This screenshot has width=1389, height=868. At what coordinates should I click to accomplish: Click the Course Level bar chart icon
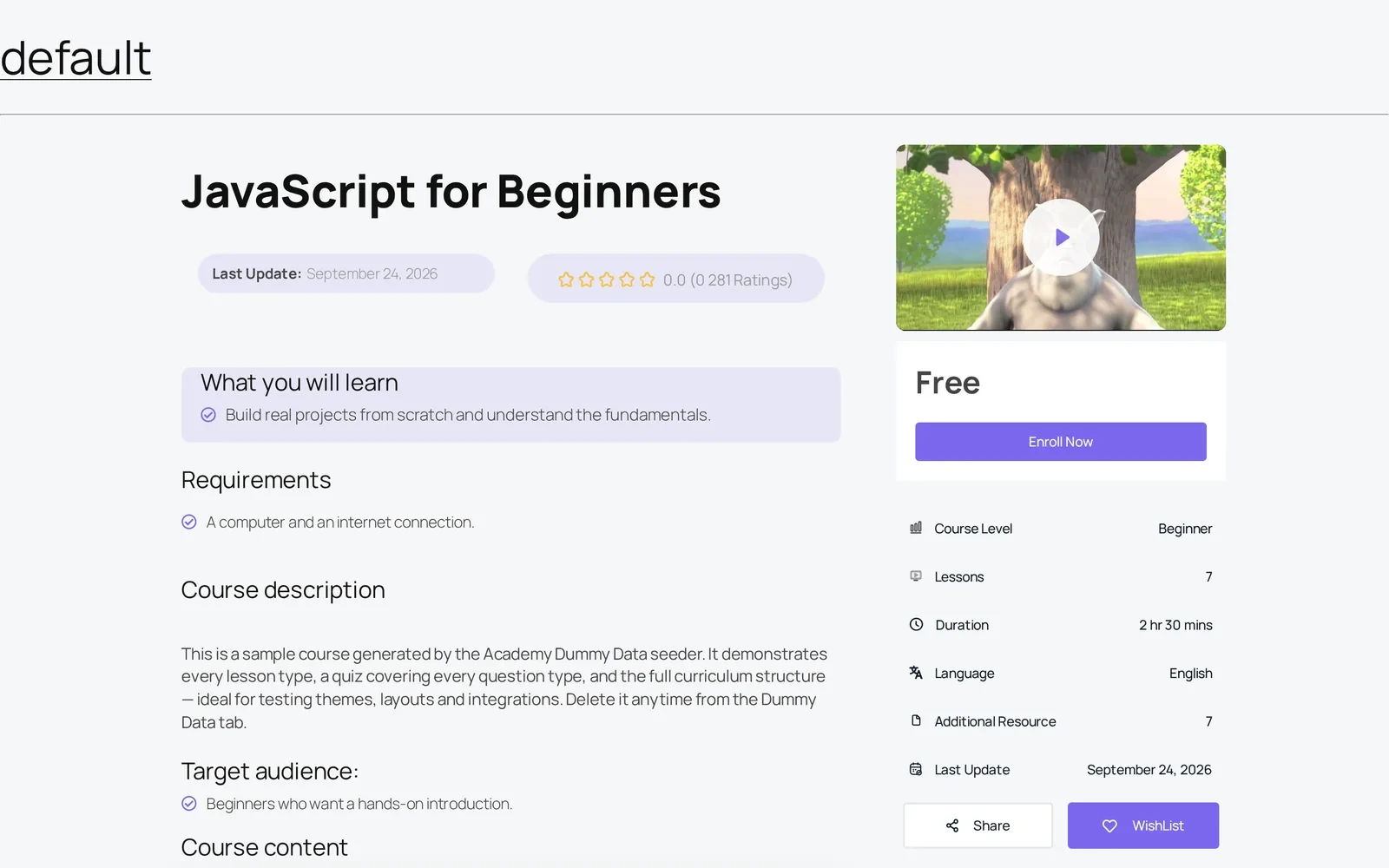(x=916, y=528)
